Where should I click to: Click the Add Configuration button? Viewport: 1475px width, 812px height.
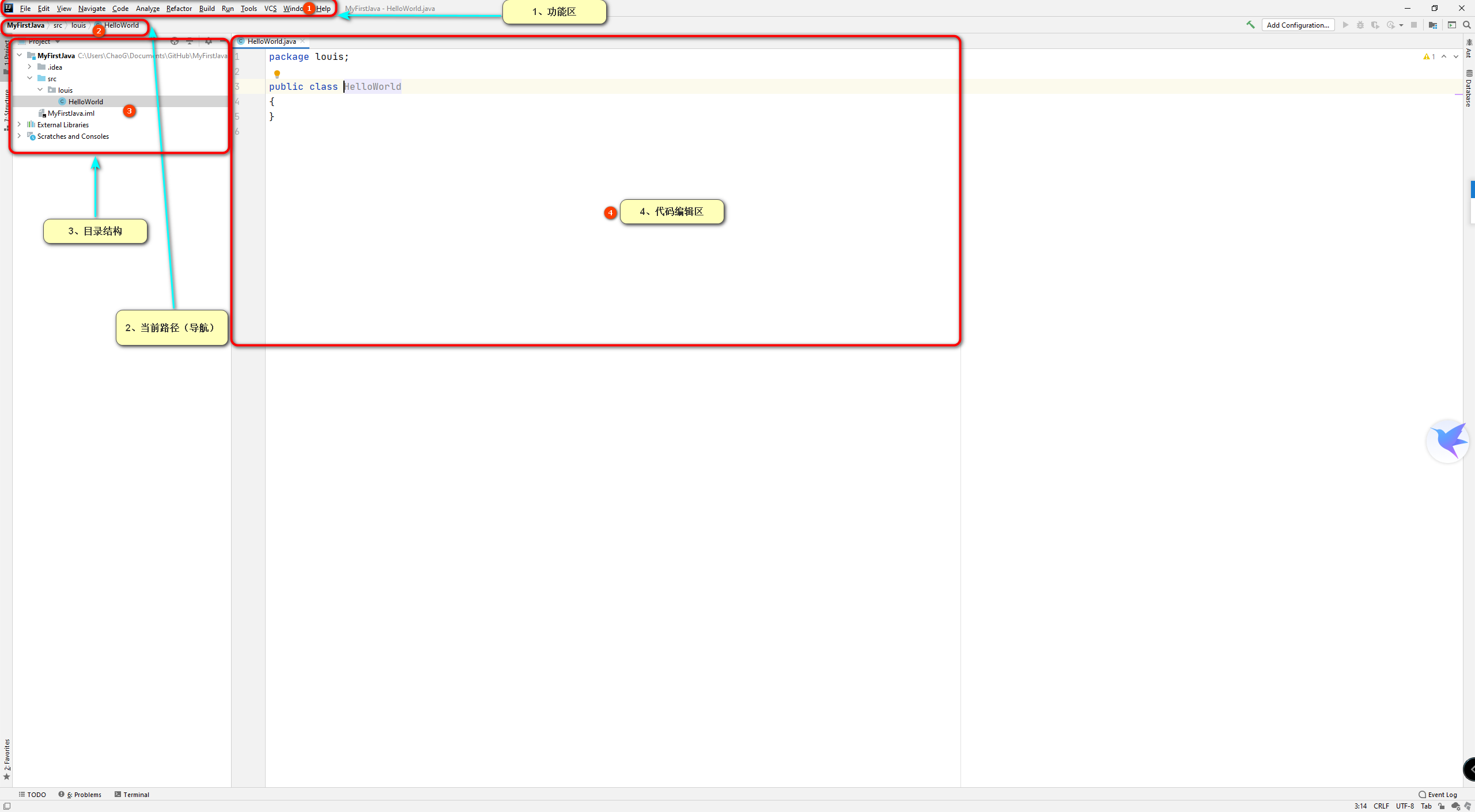pyautogui.click(x=1298, y=25)
